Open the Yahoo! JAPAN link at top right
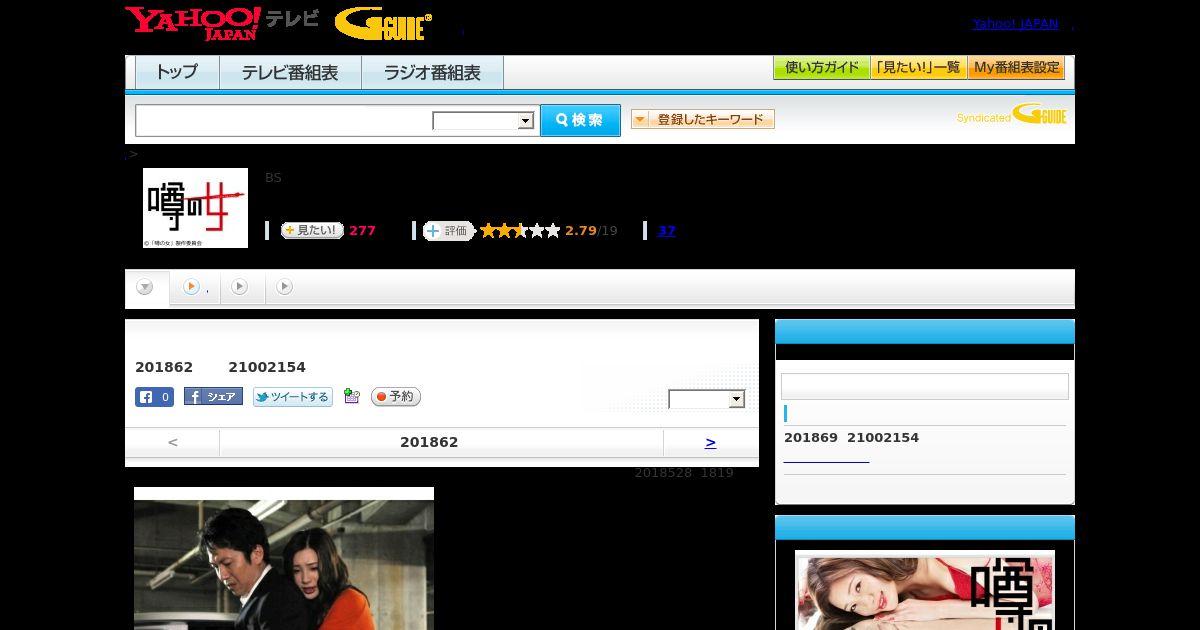The width and height of the screenshot is (1200, 630). pos(1015,24)
